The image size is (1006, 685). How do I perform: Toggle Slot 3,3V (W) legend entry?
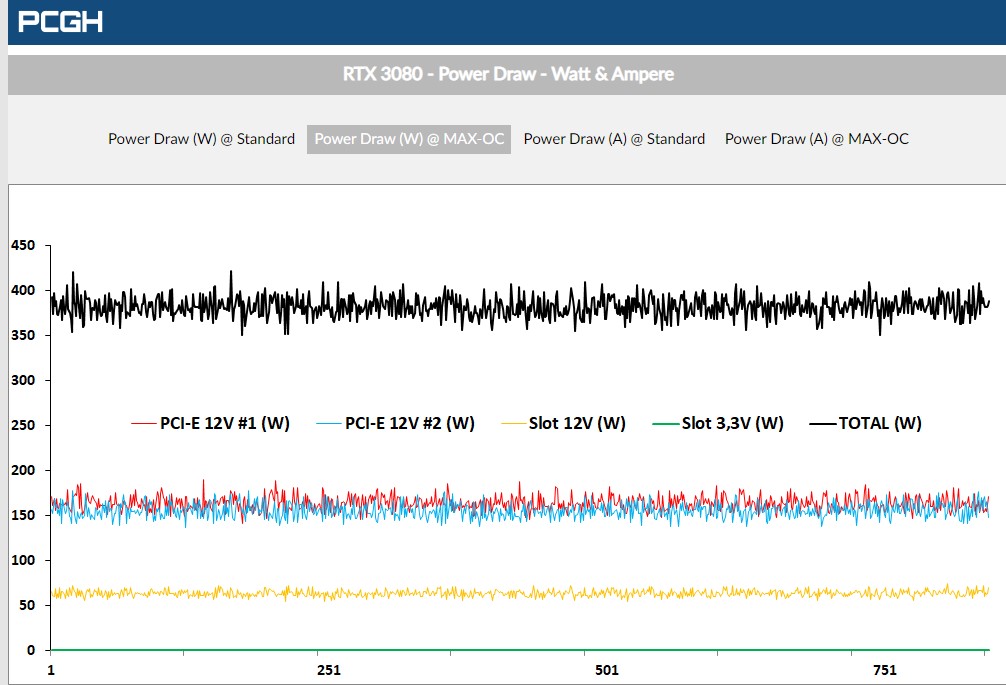(x=718, y=423)
